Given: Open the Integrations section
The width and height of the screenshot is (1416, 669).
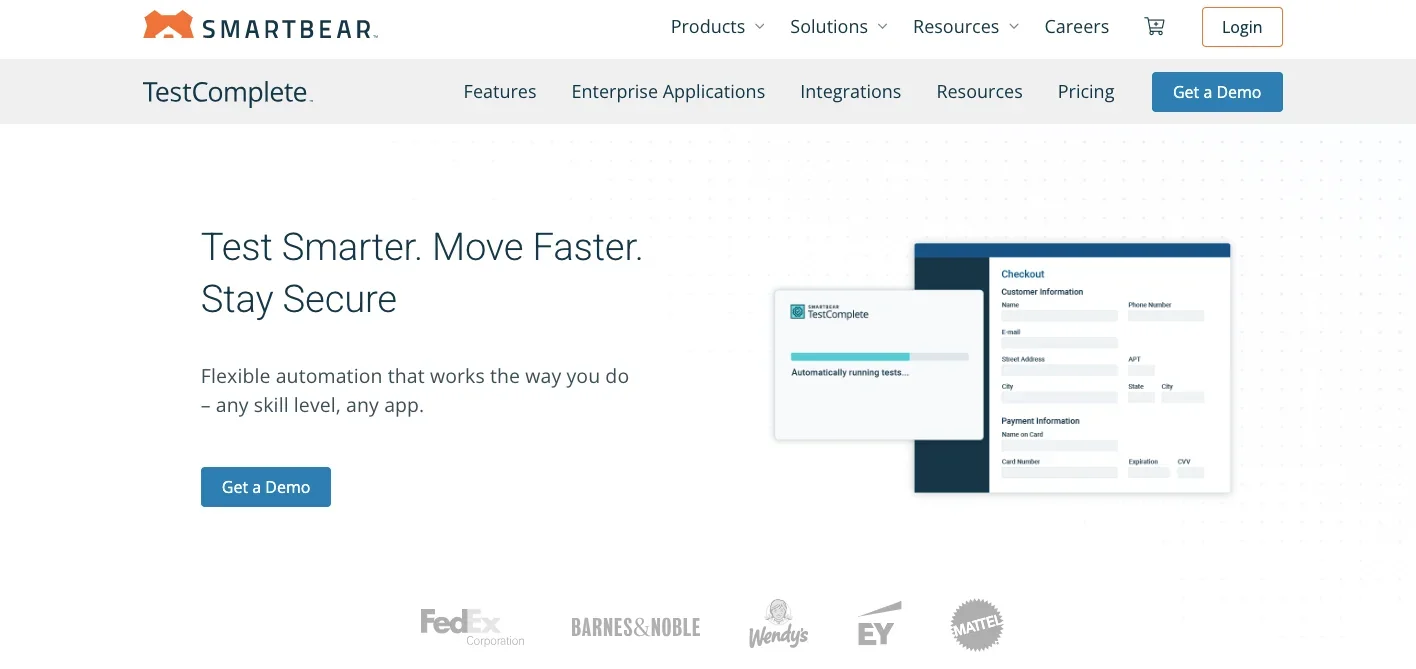Looking at the screenshot, I should pyautogui.click(x=850, y=92).
